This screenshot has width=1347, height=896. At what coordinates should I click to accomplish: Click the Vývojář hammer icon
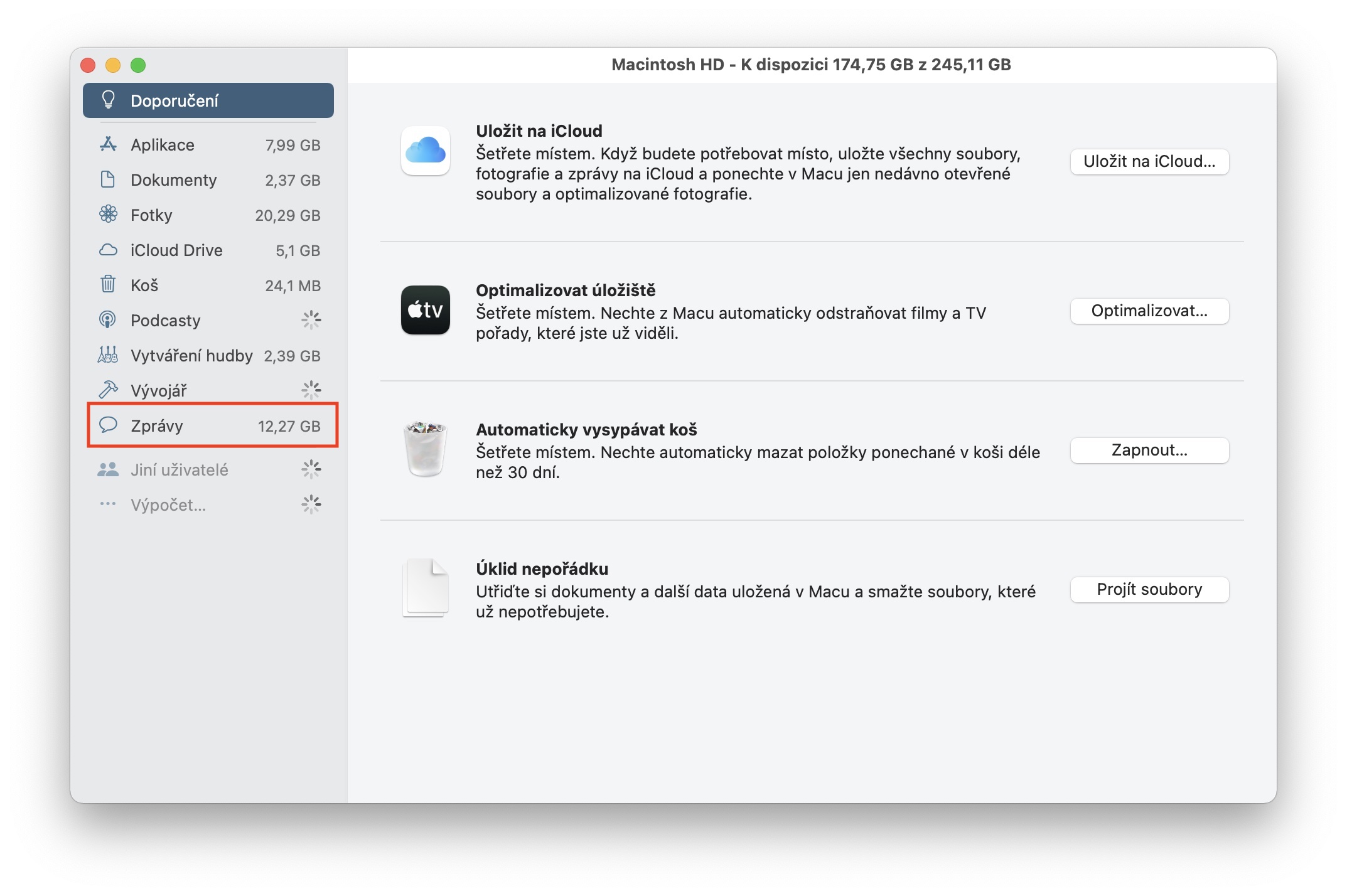point(108,390)
